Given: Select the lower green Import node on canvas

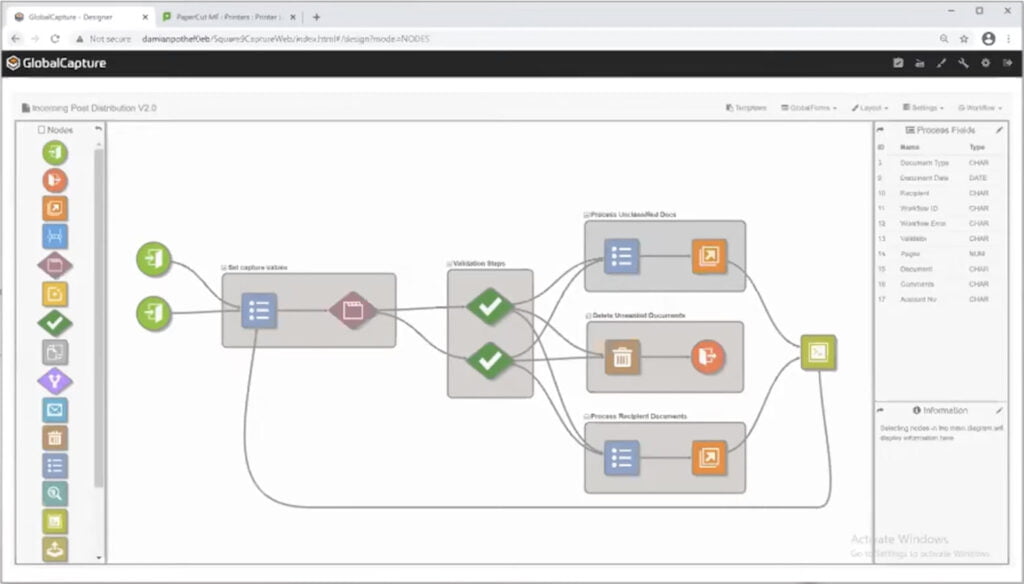Looking at the screenshot, I should (x=153, y=314).
